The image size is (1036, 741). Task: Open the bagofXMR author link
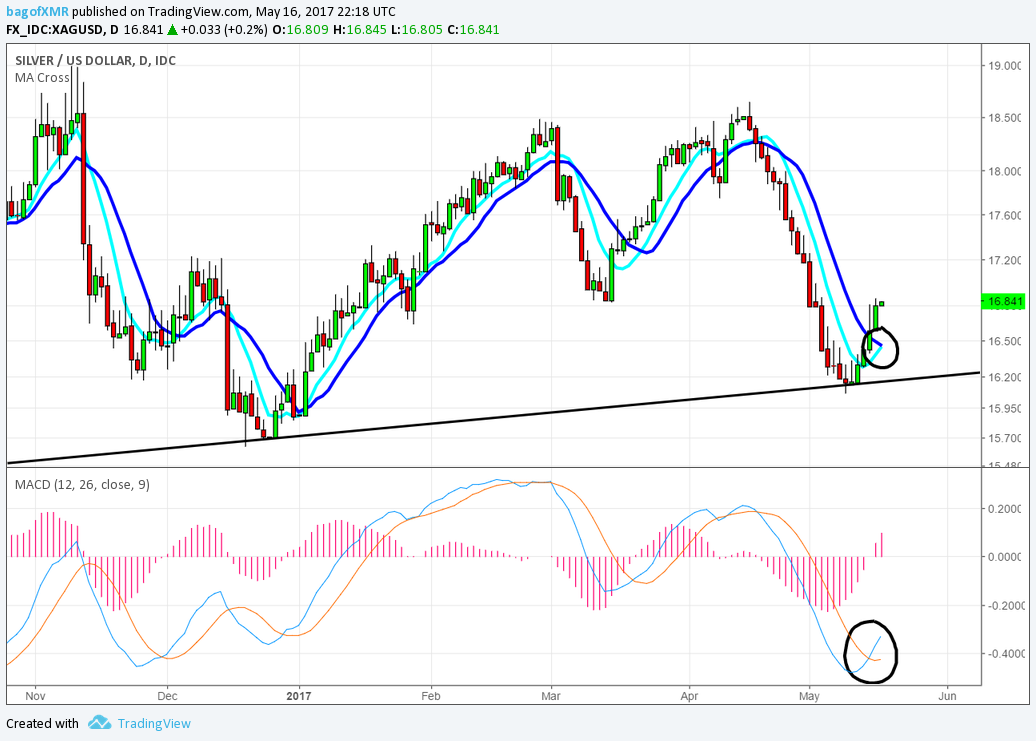(x=38, y=11)
